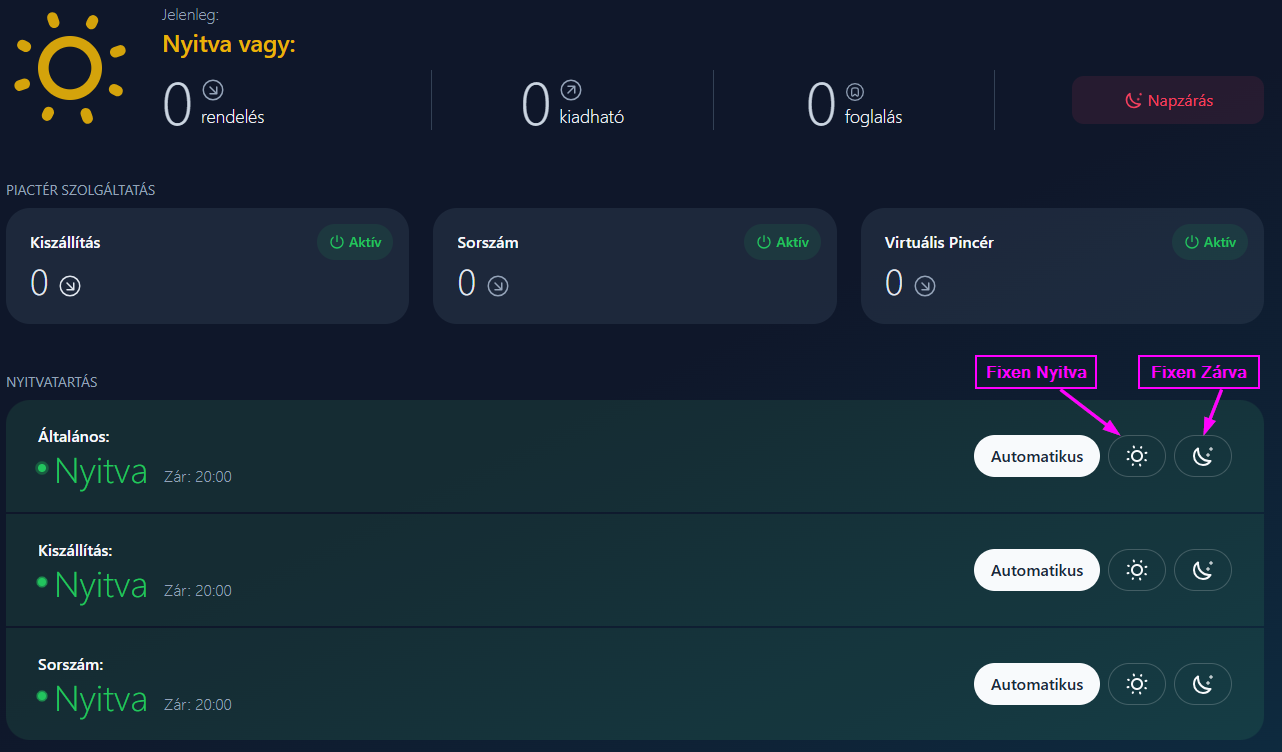Viewport: 1282px width, 752px height.
Task: Toggle Aktív status for Sorszám service
Action: coord(782,242)
